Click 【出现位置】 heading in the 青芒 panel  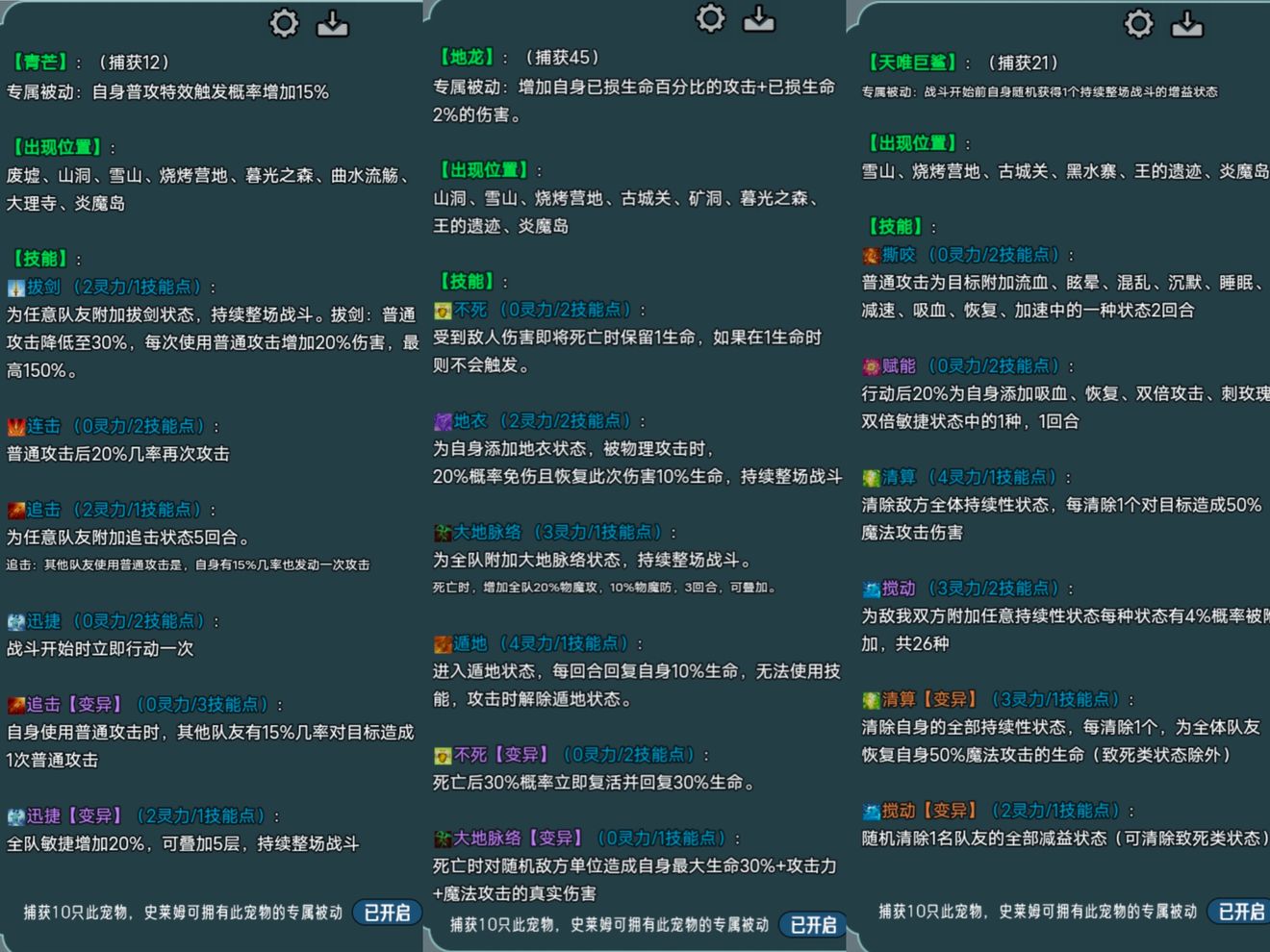57,147
